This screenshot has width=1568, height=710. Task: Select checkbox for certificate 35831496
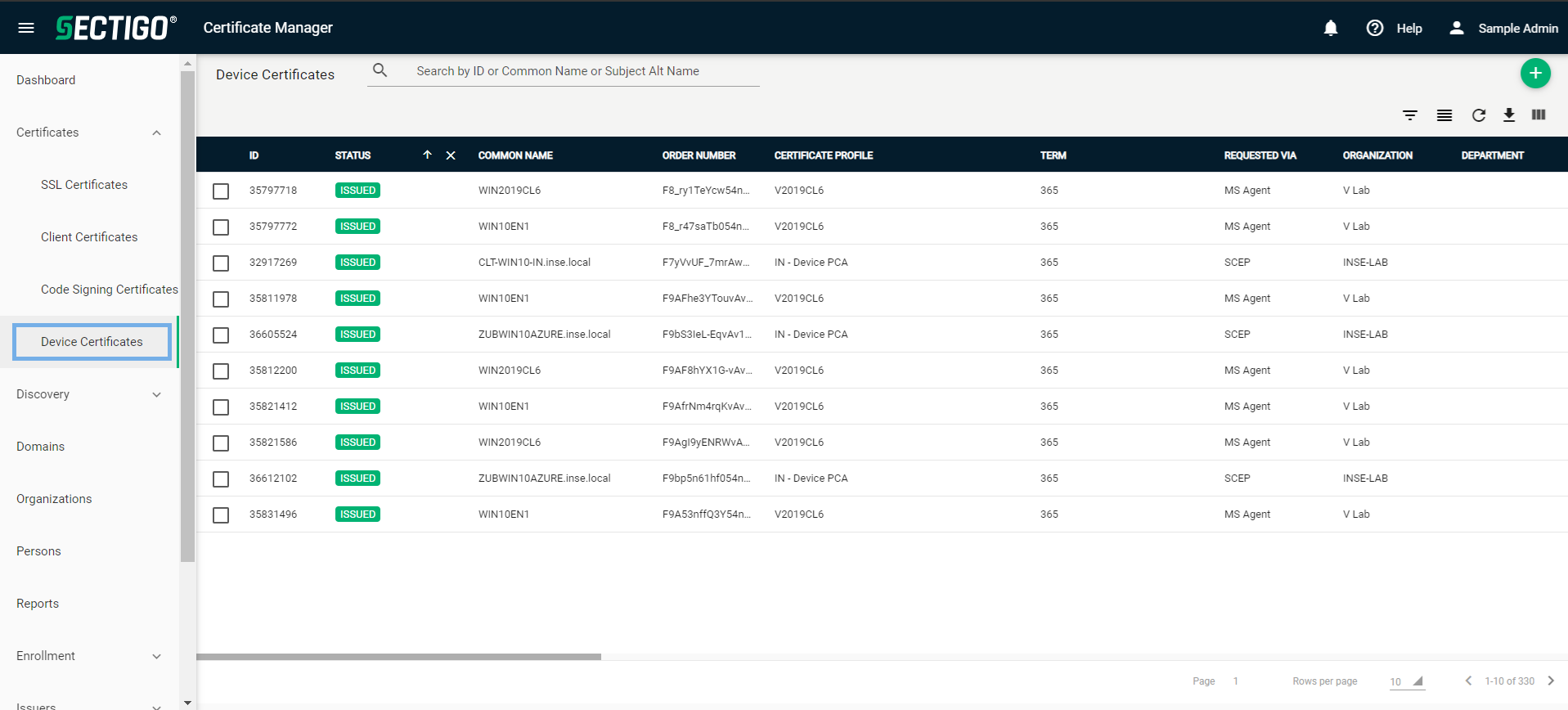tap(221, 515)
